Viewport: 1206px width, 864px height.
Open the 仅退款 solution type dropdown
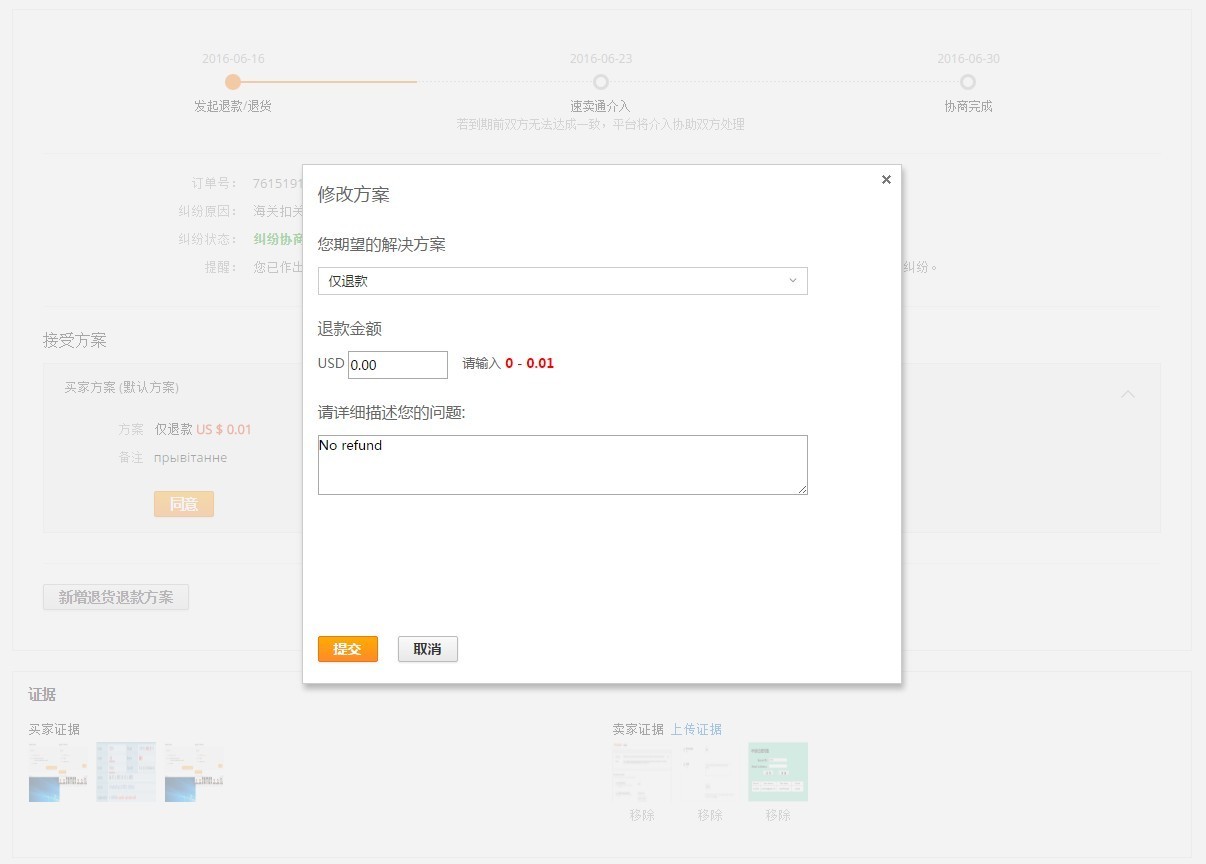pos(792,281)
